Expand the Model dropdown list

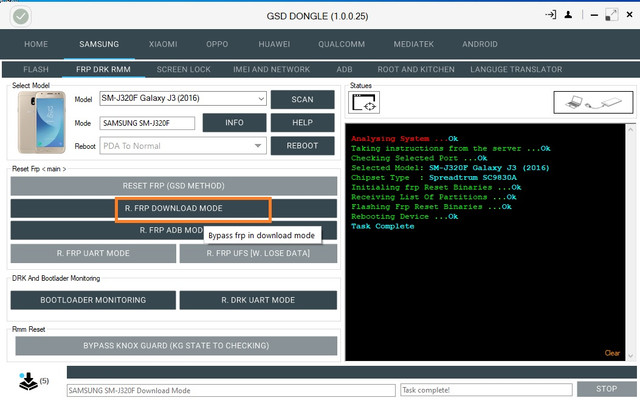[261, 99]
